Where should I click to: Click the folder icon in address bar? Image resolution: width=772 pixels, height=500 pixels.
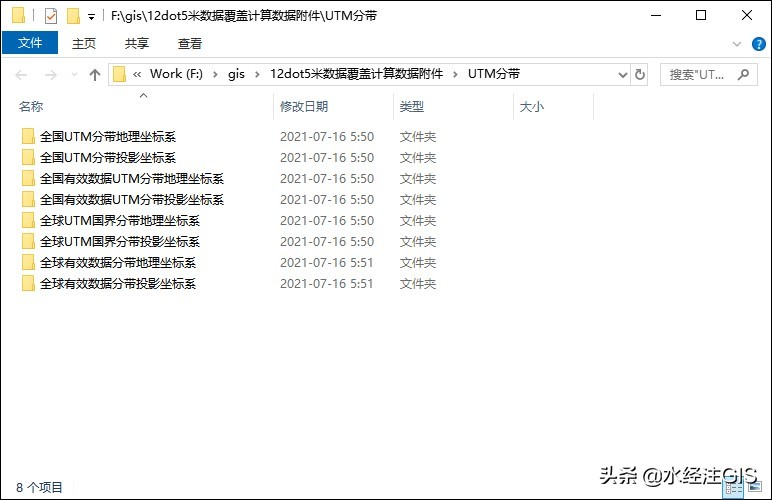tap(120, 74)
